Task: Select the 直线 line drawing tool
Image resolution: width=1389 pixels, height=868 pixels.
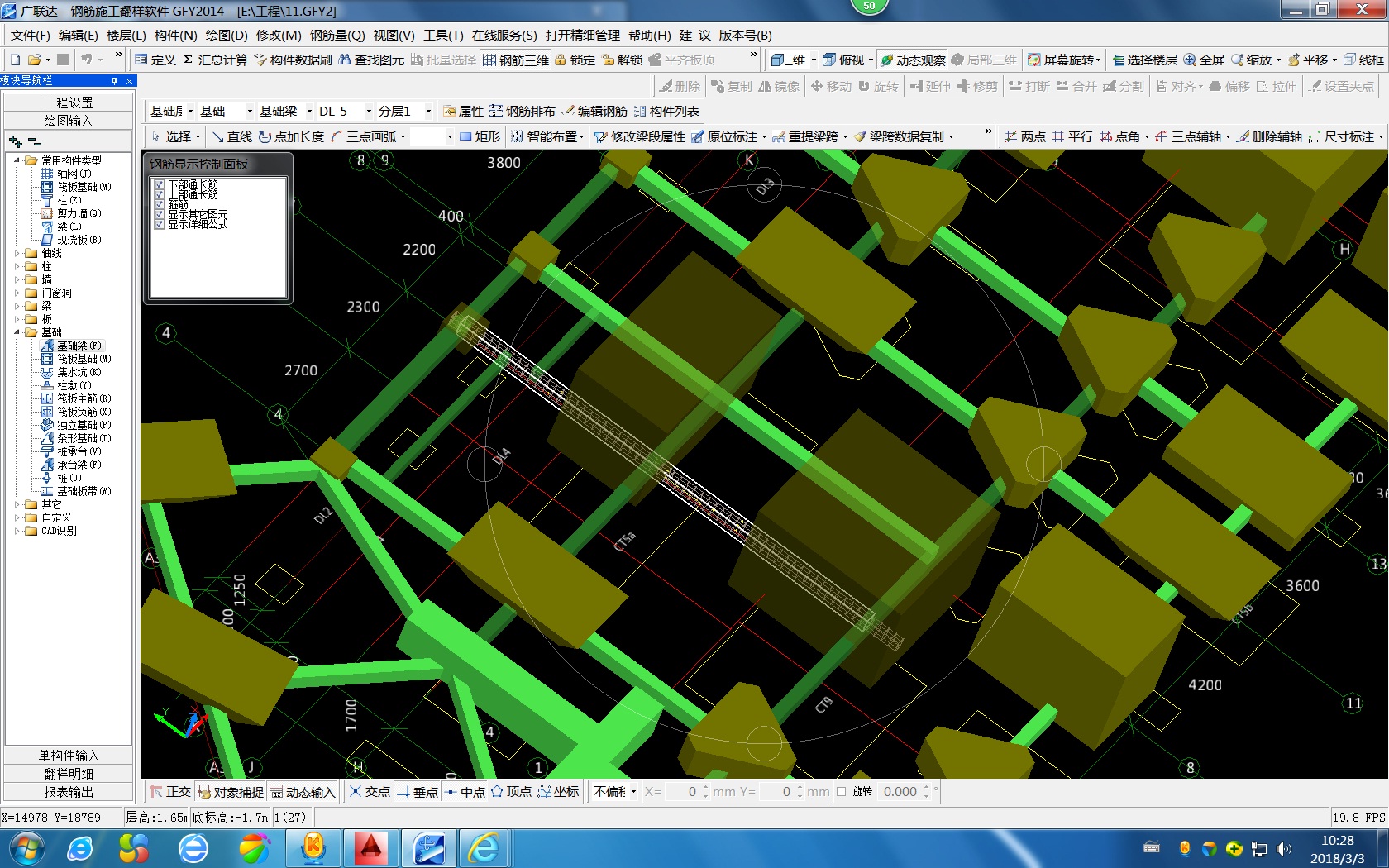Action: 231,136
